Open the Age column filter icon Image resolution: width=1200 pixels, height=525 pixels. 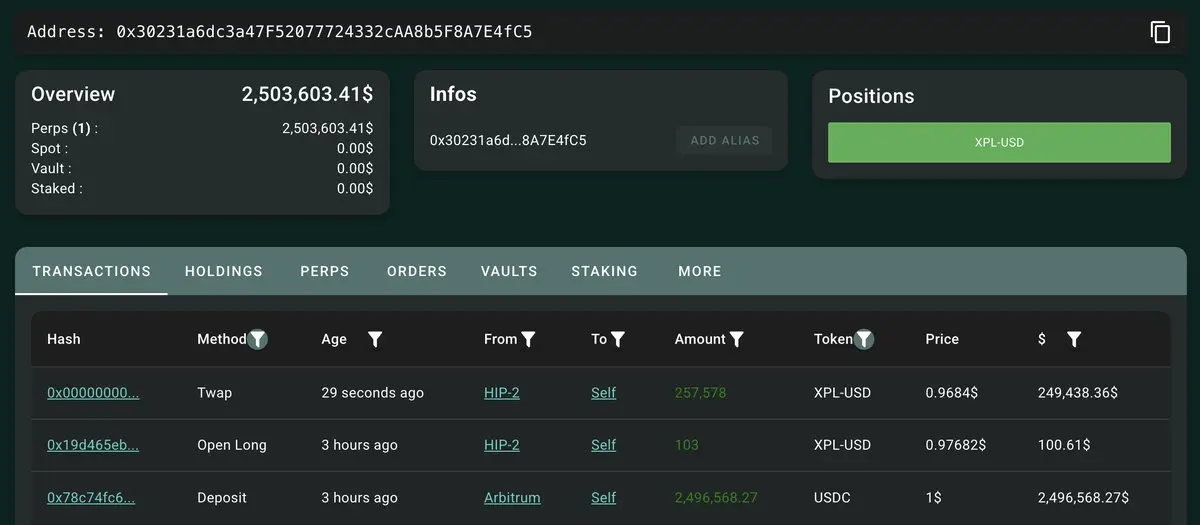click(375, 339)
